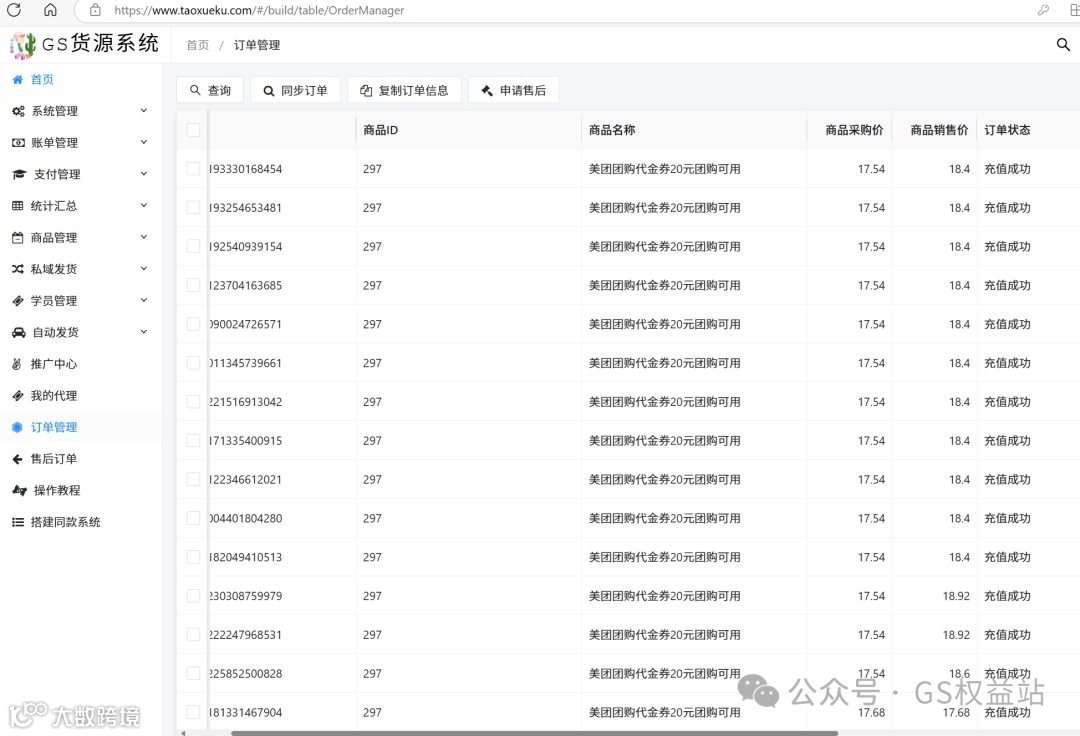Image resolution: width=1080 pixels, height=736 pixels.
Task: Click the gavel icon in 申请售后 button
Action: [x=487, y=90]
